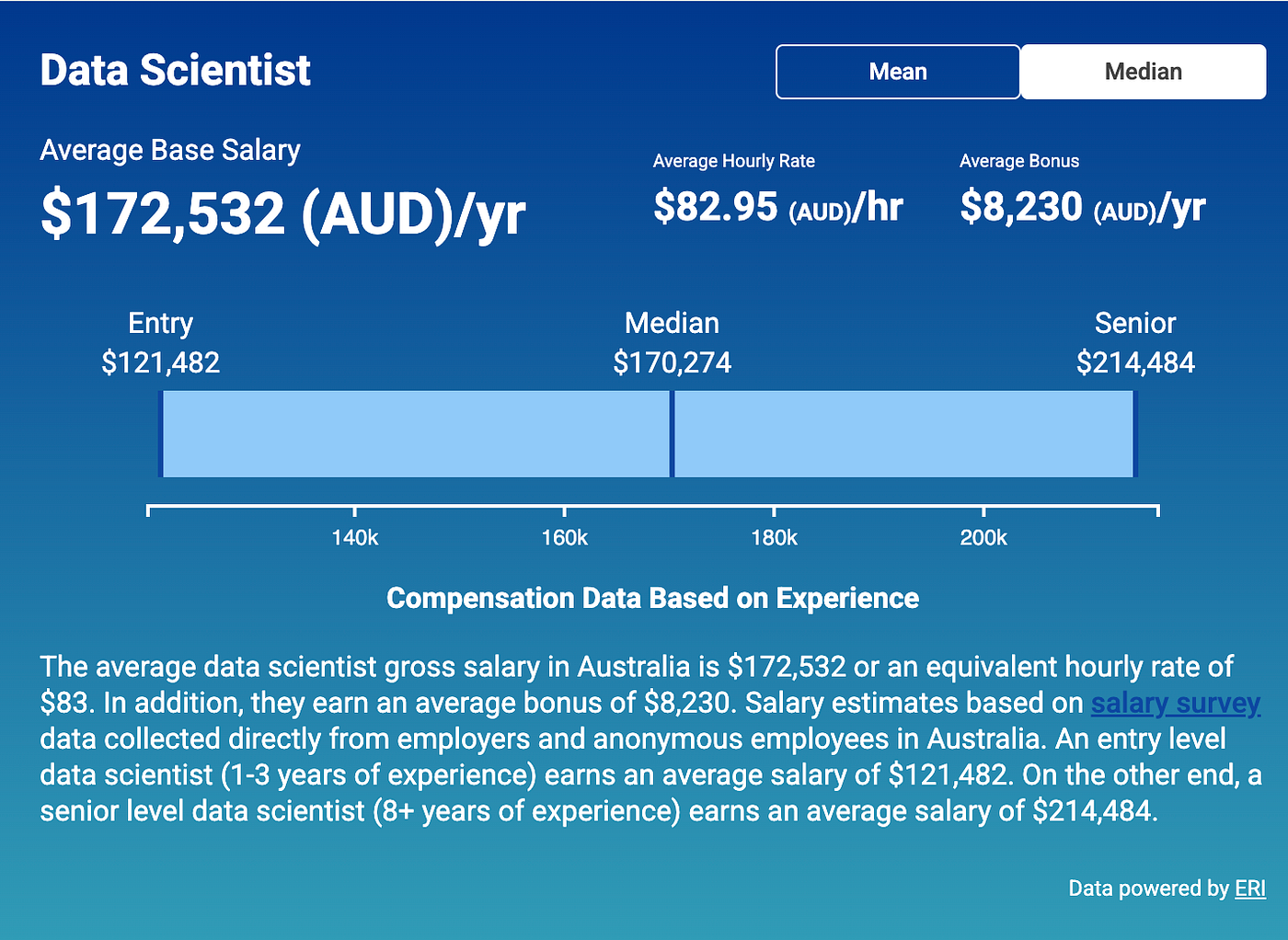The height and width of the screenshot is (940, 1288).
Task: Select the Median toggle button
Action: (1143, 72)
